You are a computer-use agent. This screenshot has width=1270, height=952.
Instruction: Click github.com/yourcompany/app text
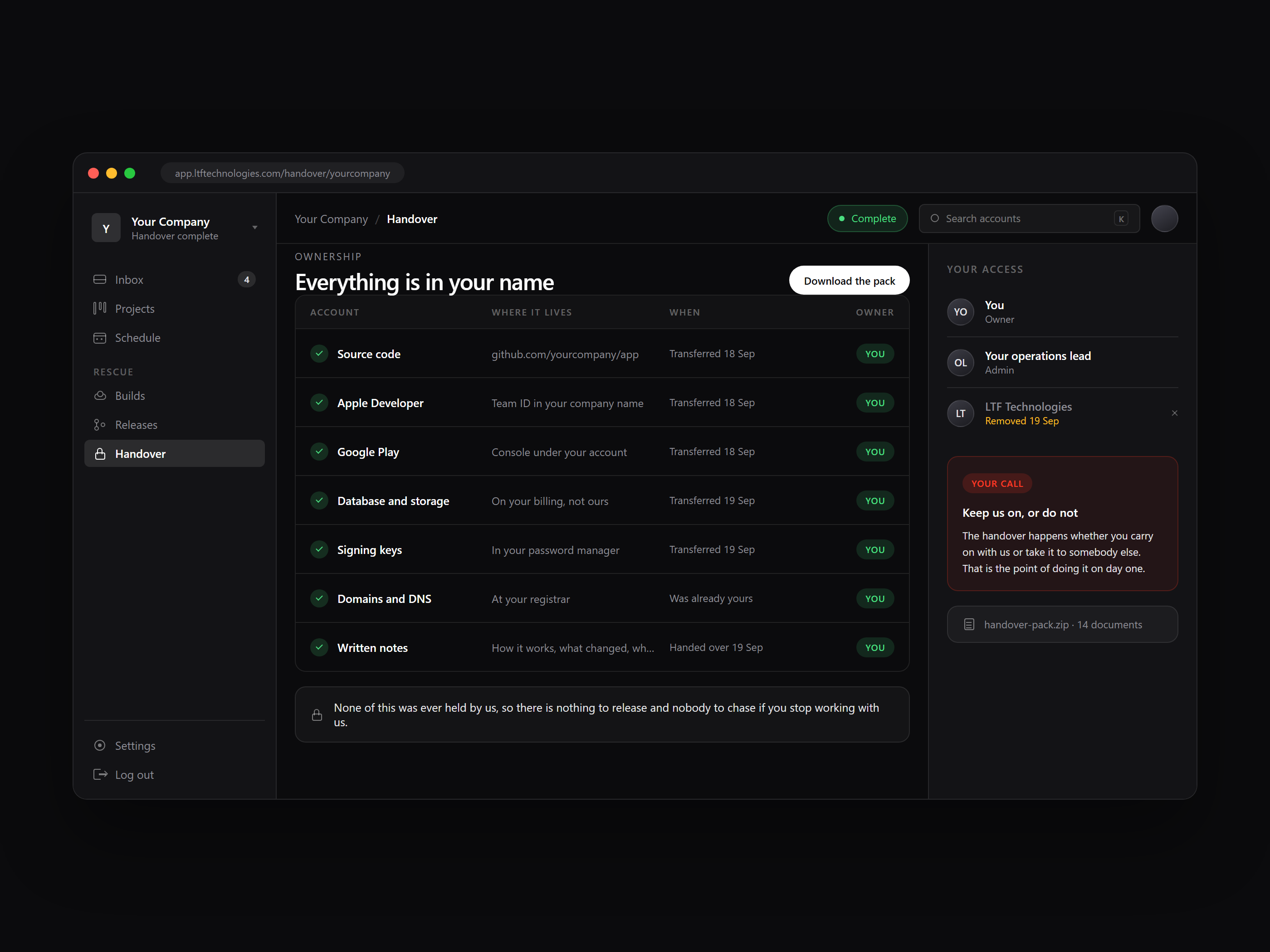565,355
